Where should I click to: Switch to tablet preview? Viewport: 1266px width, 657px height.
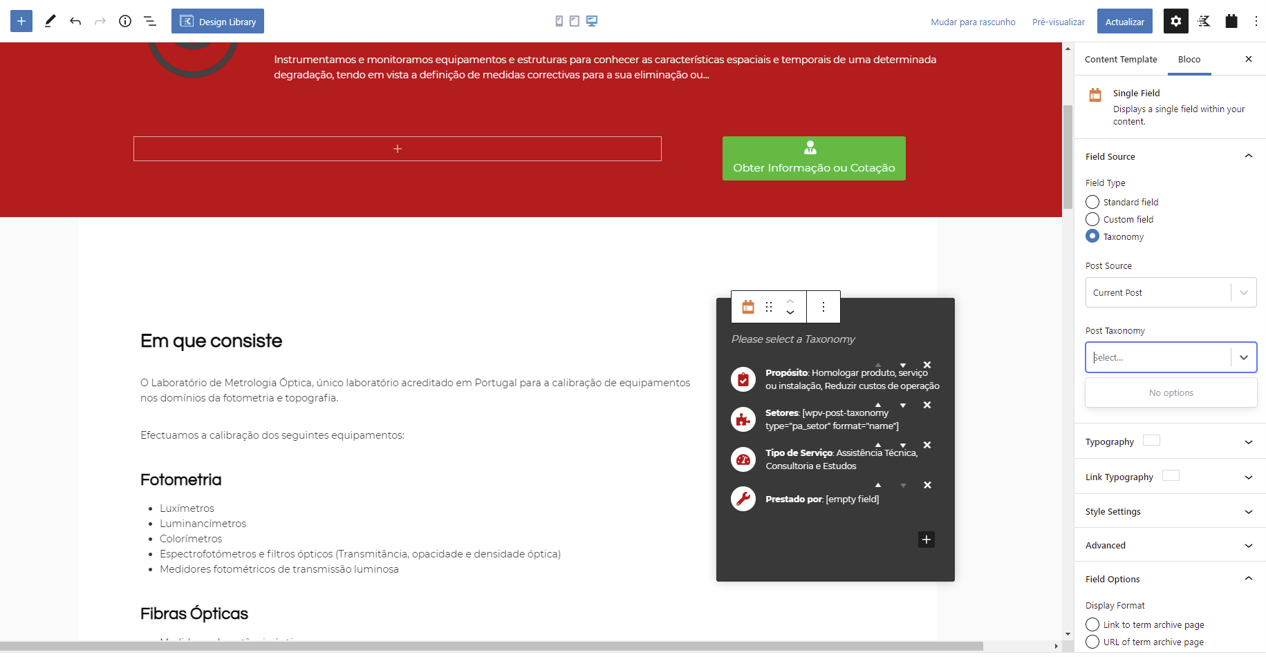point(575,21)
